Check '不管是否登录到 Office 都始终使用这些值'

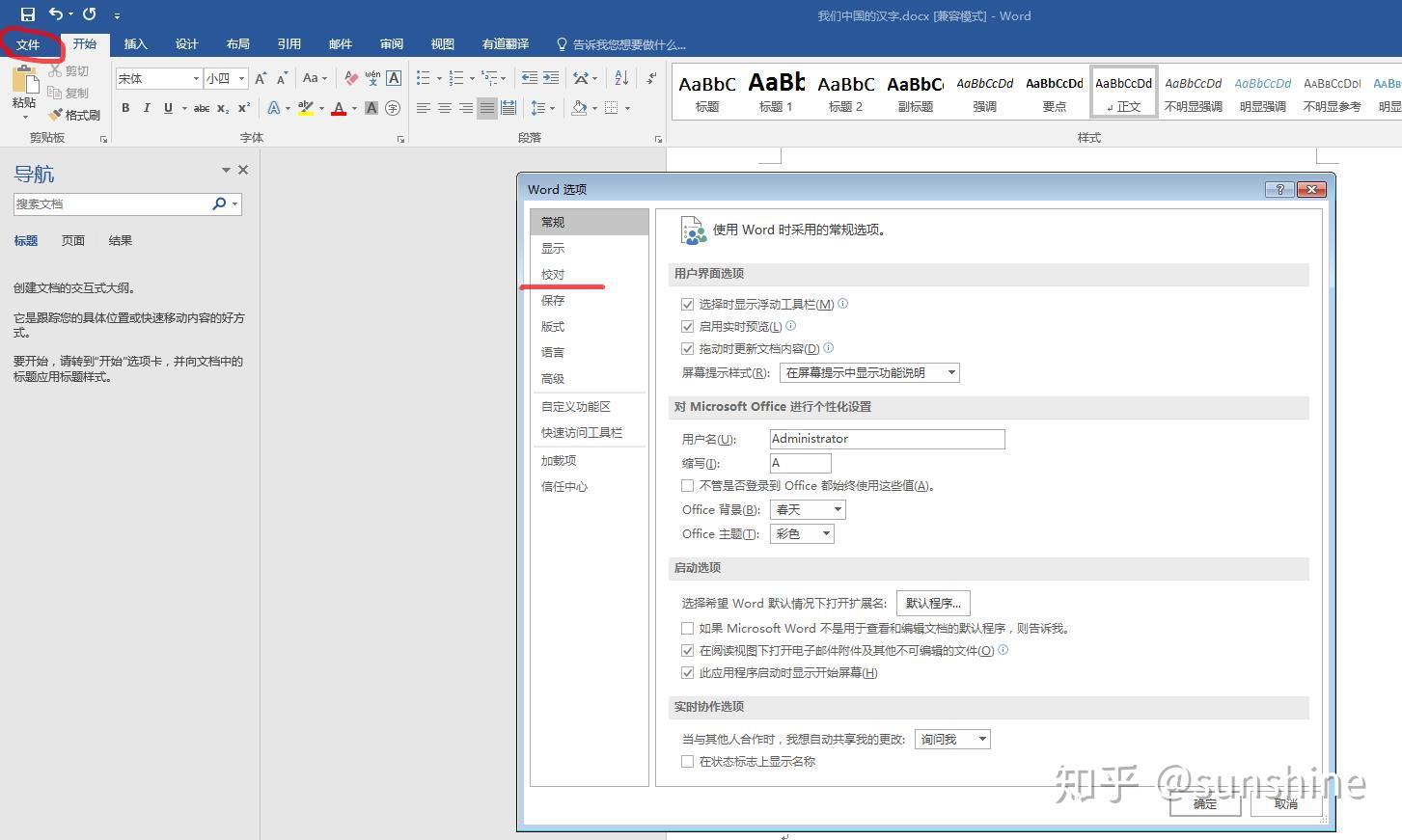point(688,486)
